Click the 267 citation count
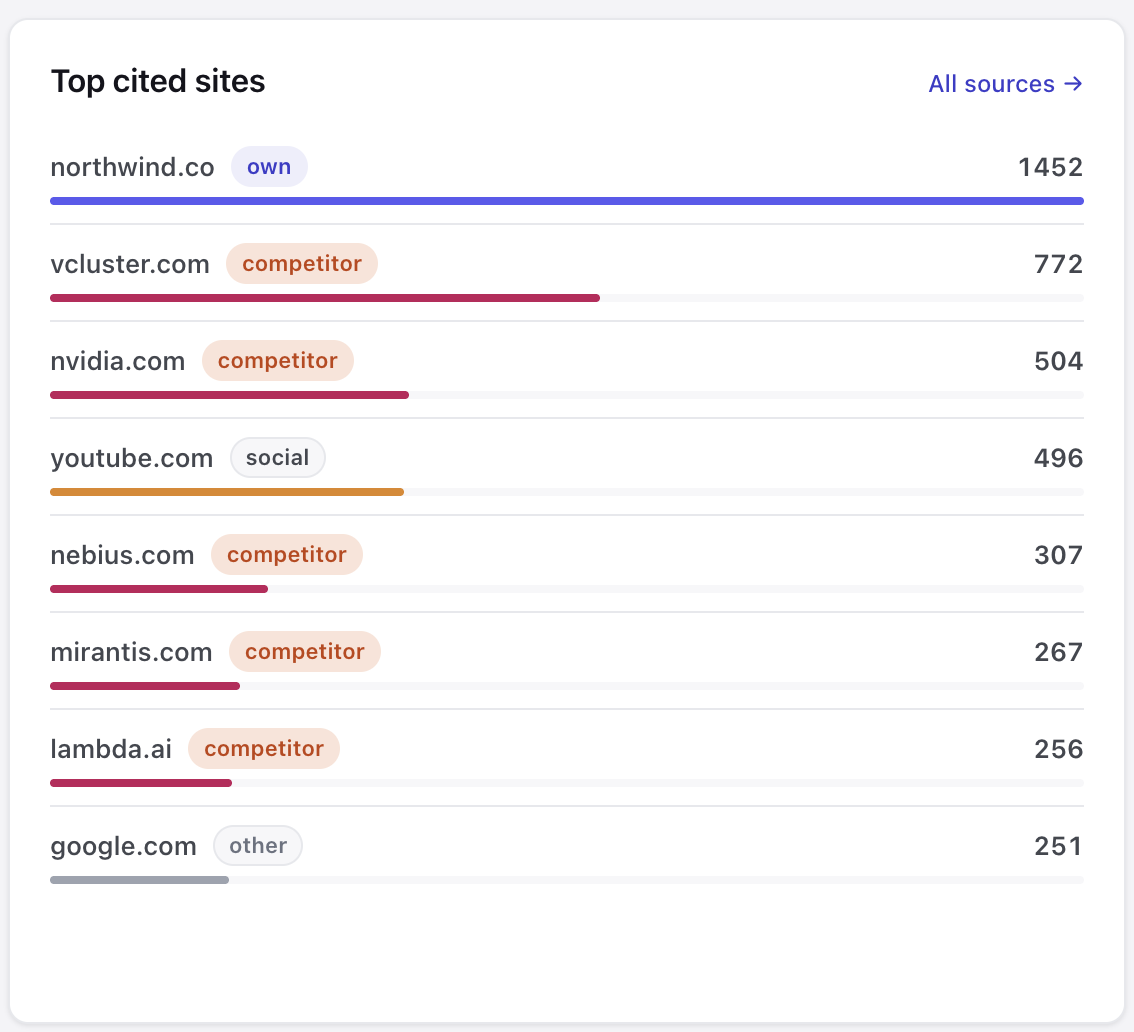The width and height of the screenshot is (1134, 1032). point(1058,652)
